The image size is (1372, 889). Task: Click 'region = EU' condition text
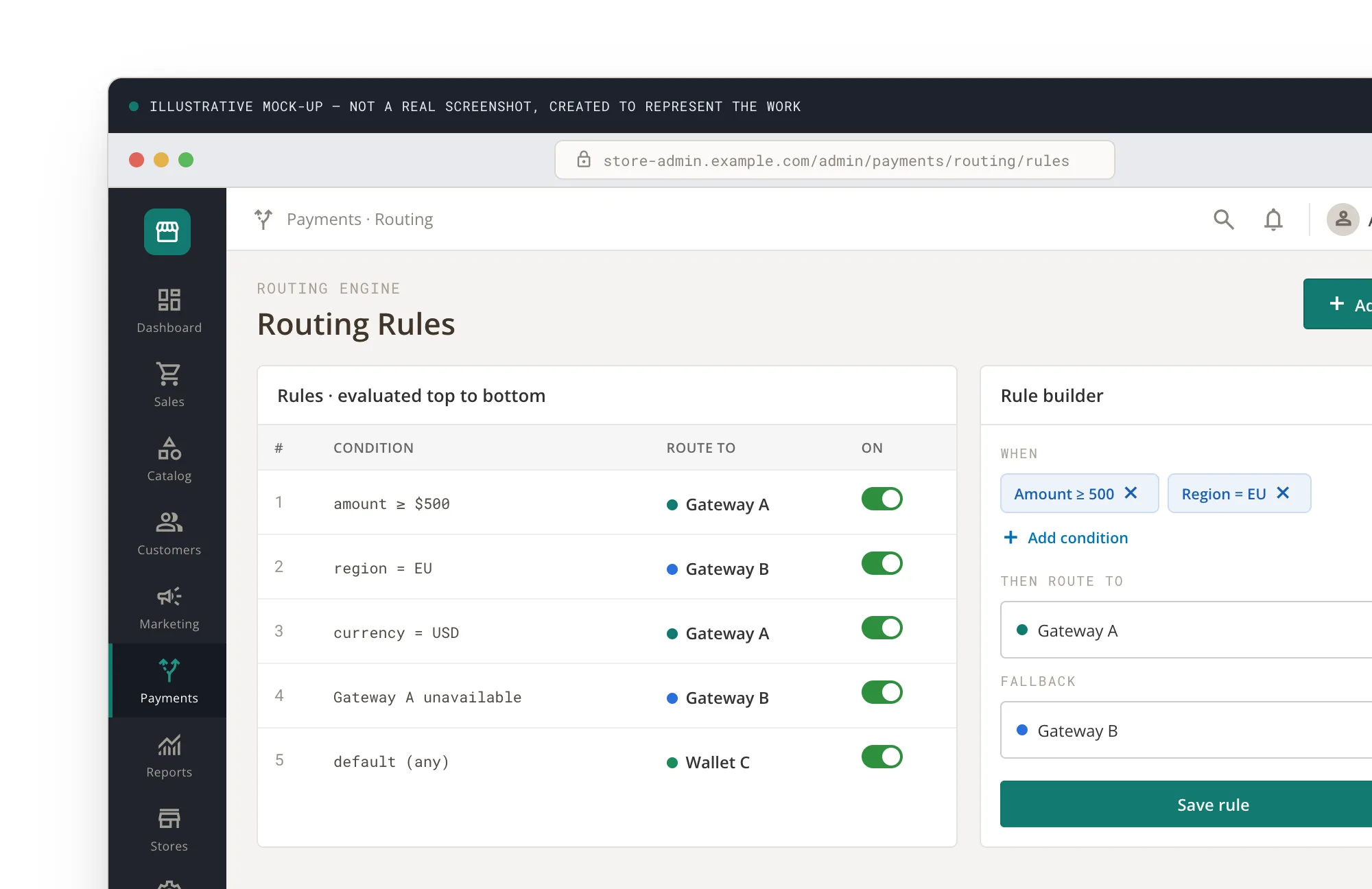click(383, 569)
